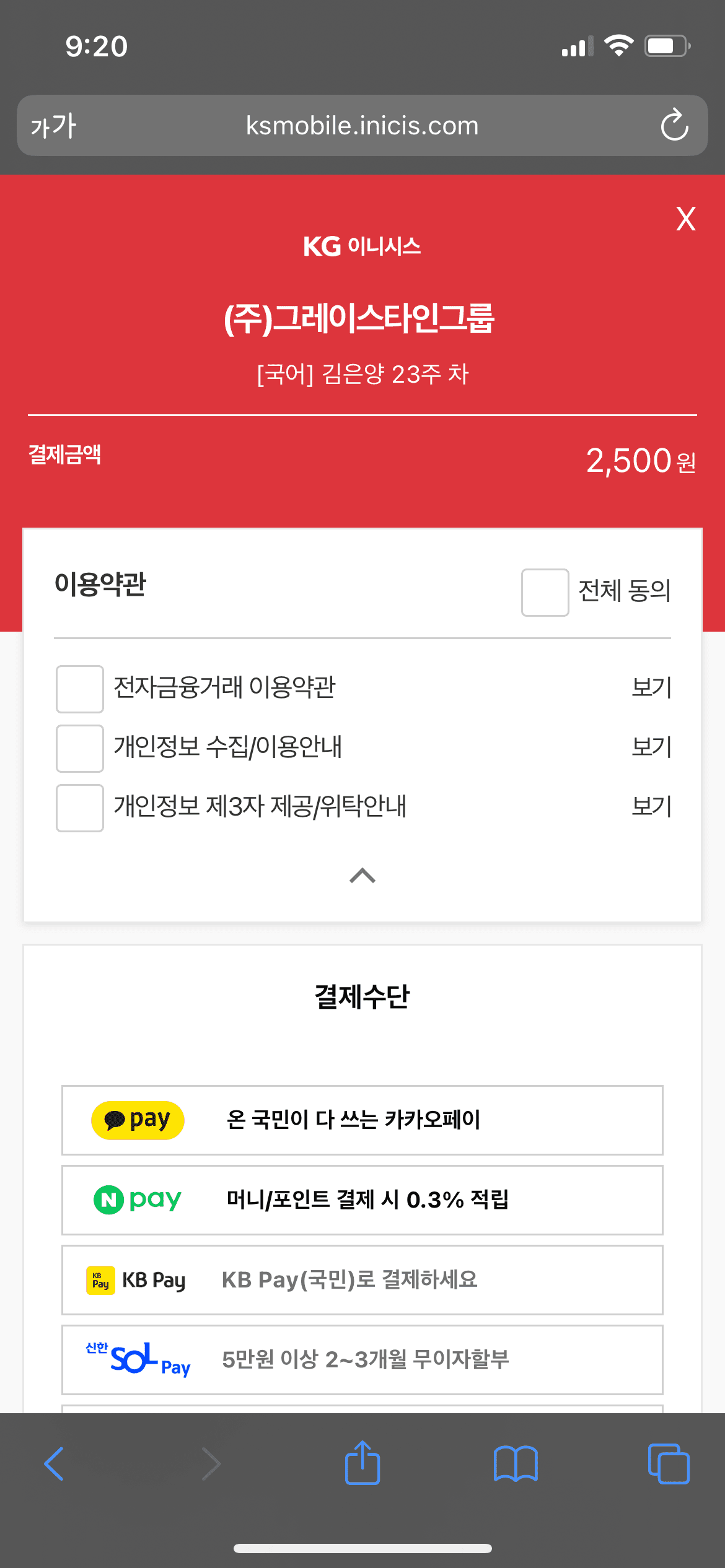Go back with Safari back arrow
This screenshot has height=1568, width=725.
pyautogui.click(x=55, y=1463)
